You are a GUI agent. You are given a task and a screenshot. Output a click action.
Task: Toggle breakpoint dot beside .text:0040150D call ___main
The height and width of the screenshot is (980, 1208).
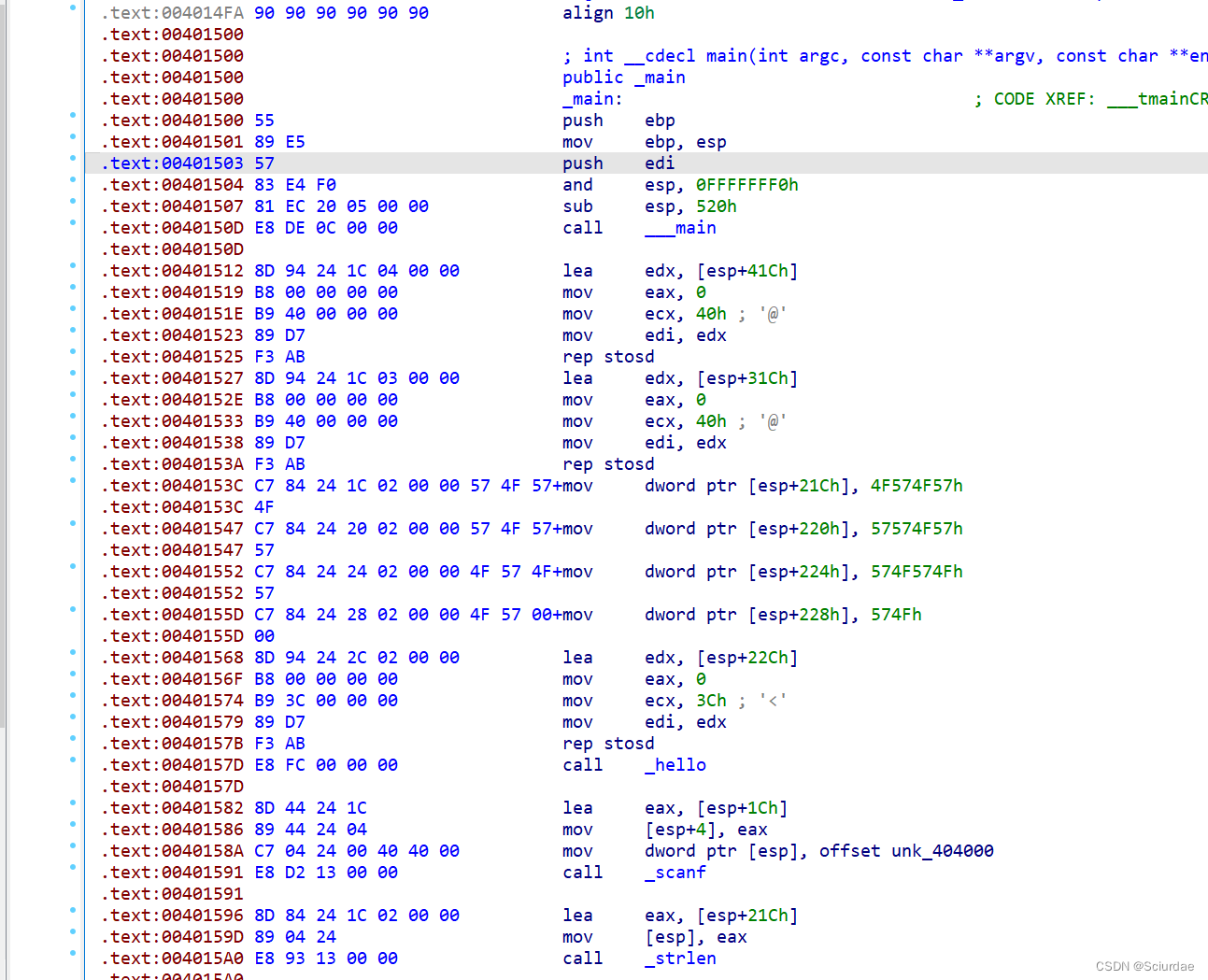(x=73, y=222)
